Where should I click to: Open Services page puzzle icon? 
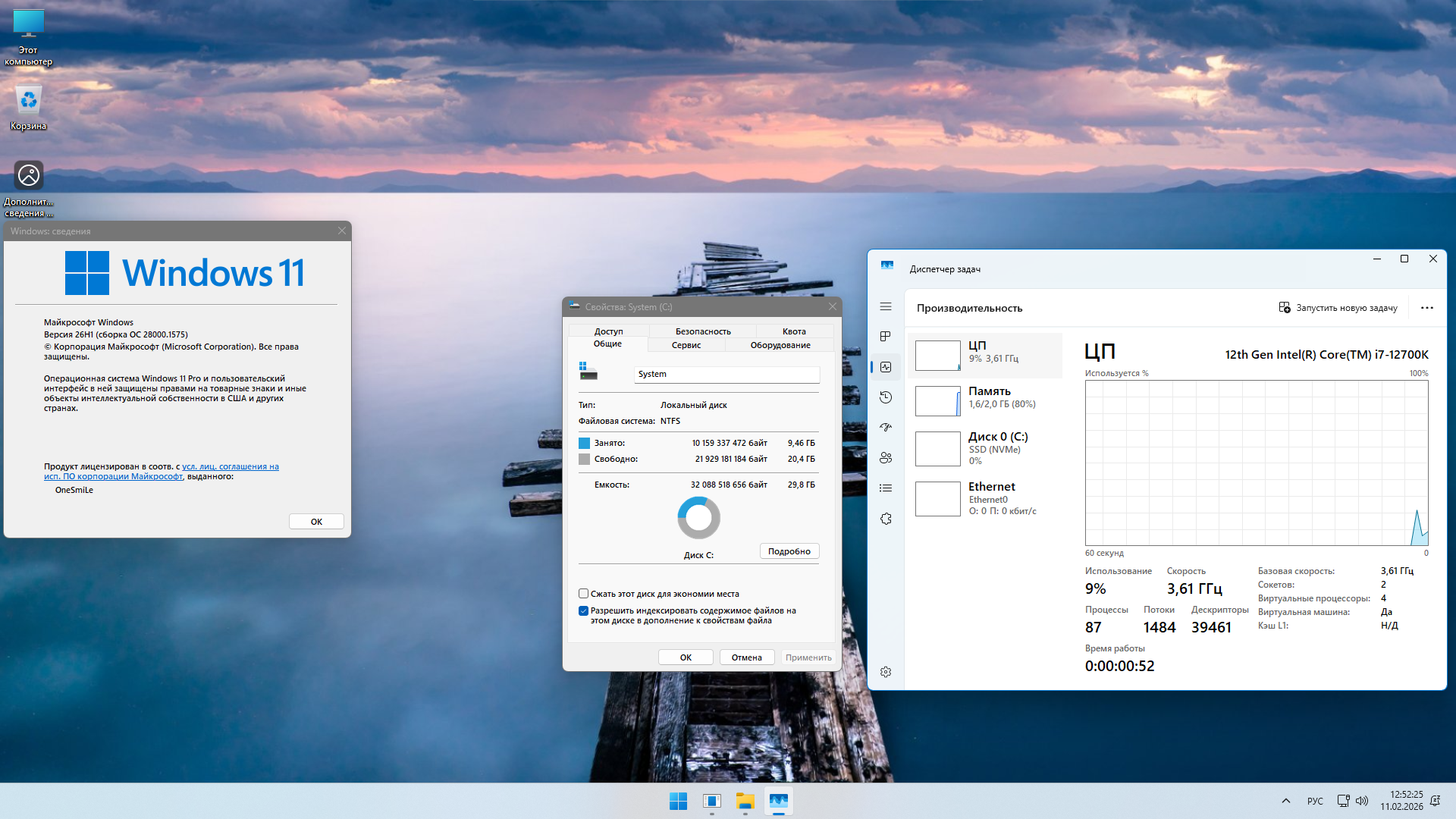coord(886,519)
